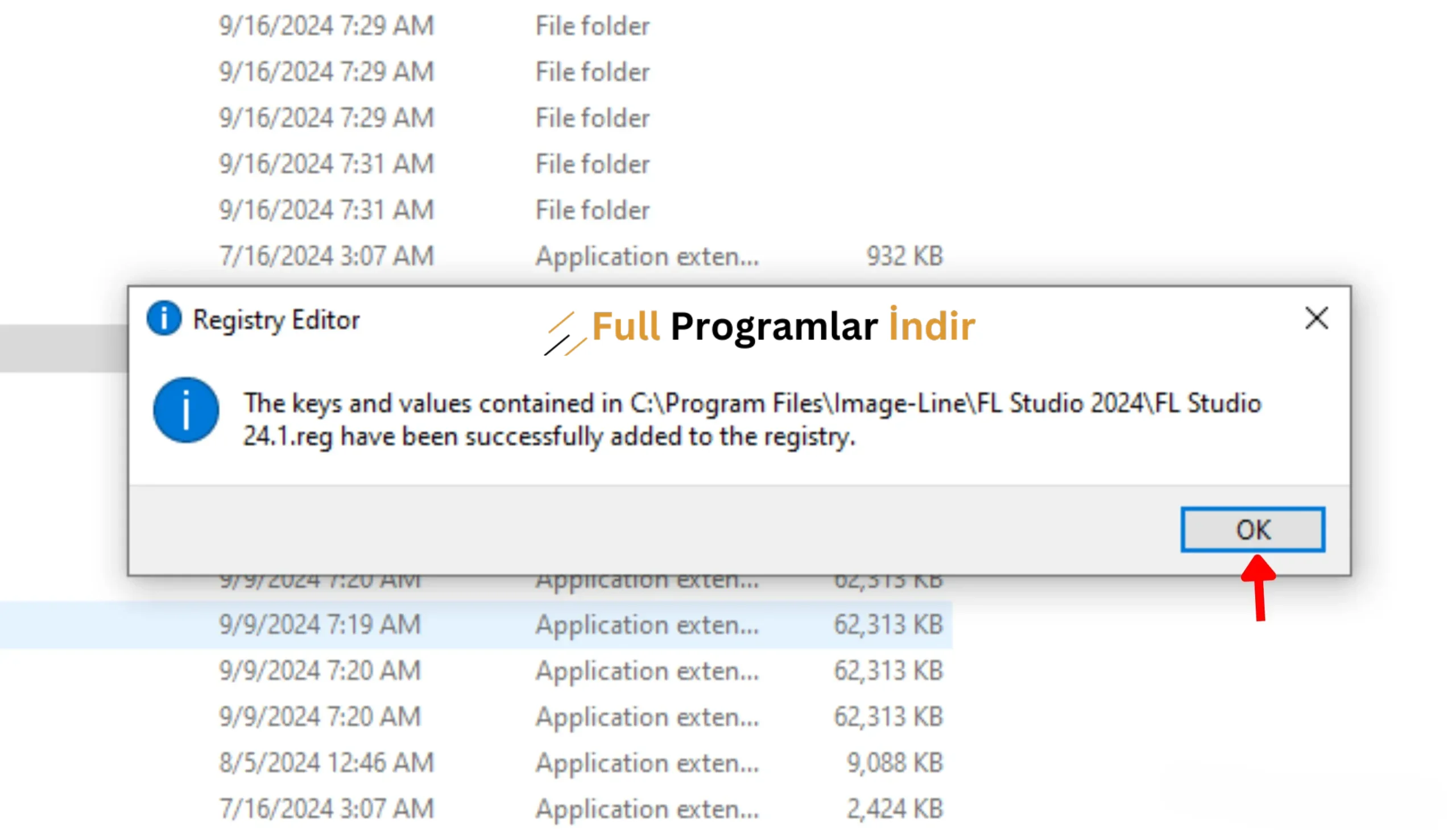The height and width of the screenshot is (833, 1456).
Task: Click the Registry Editor title text
Action: (276, 320)
